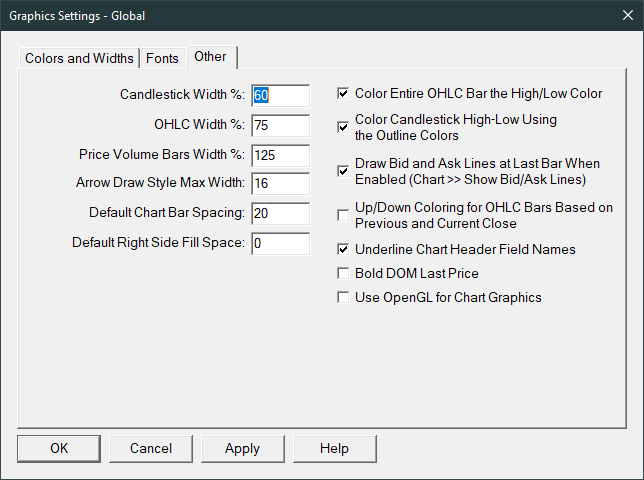The width and height of the screenshot is (644, 480).
Task: Toggle Color Entire OHLC Bar checkbox
Action: pyautogui.click(x=344, y=94)
